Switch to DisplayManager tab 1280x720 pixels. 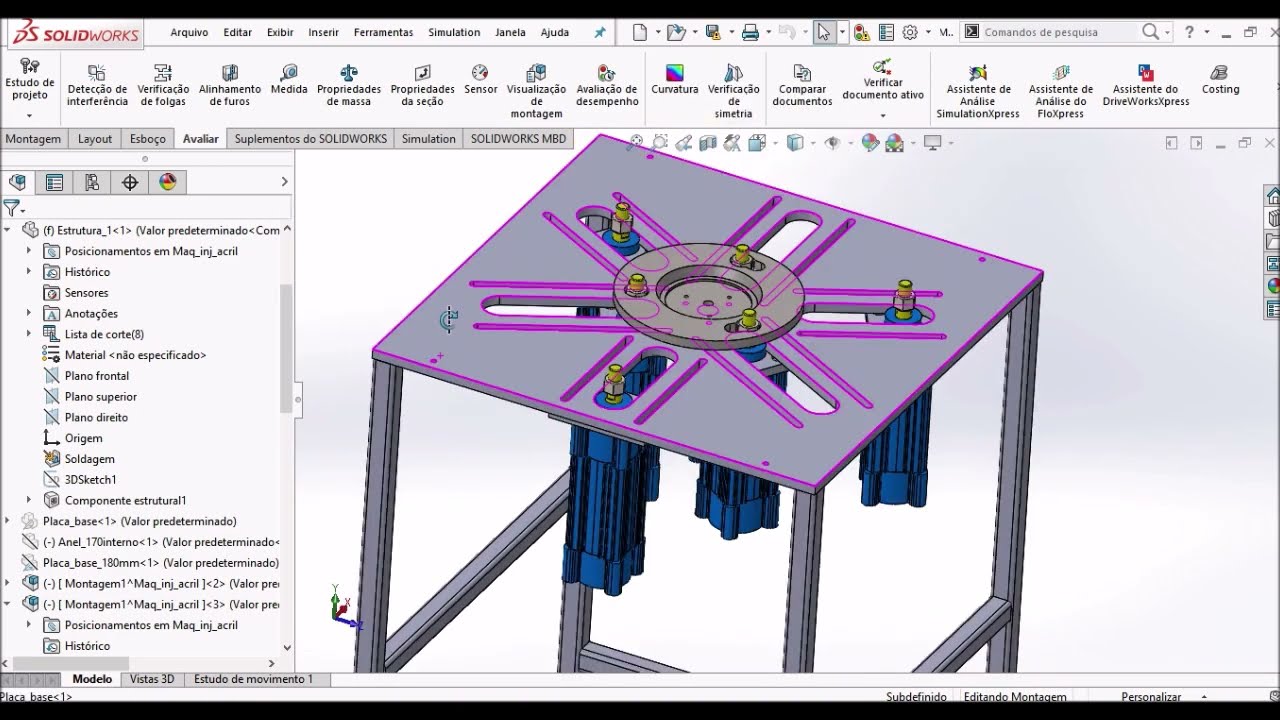pos(168,182)
